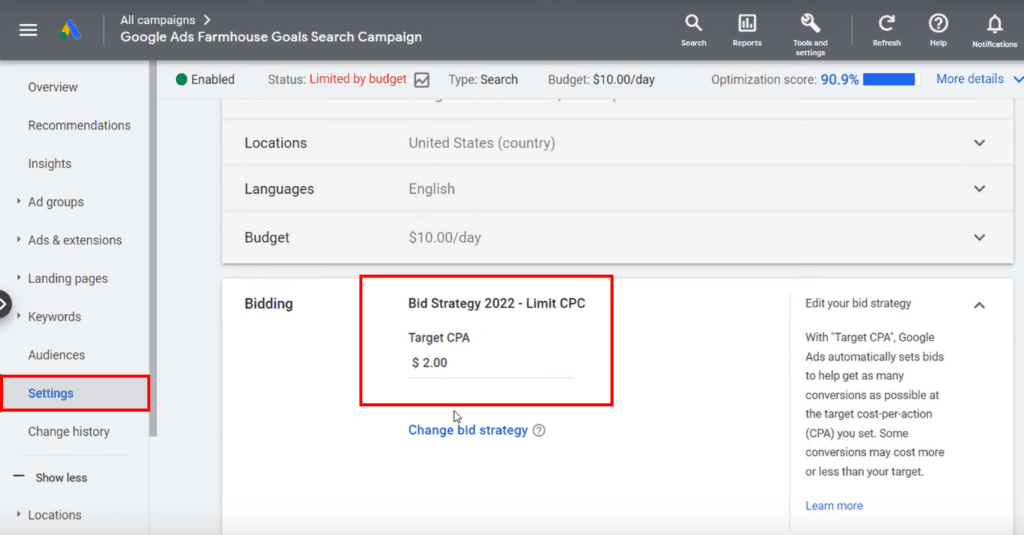Open Audiences page

[x=56, y=355]
